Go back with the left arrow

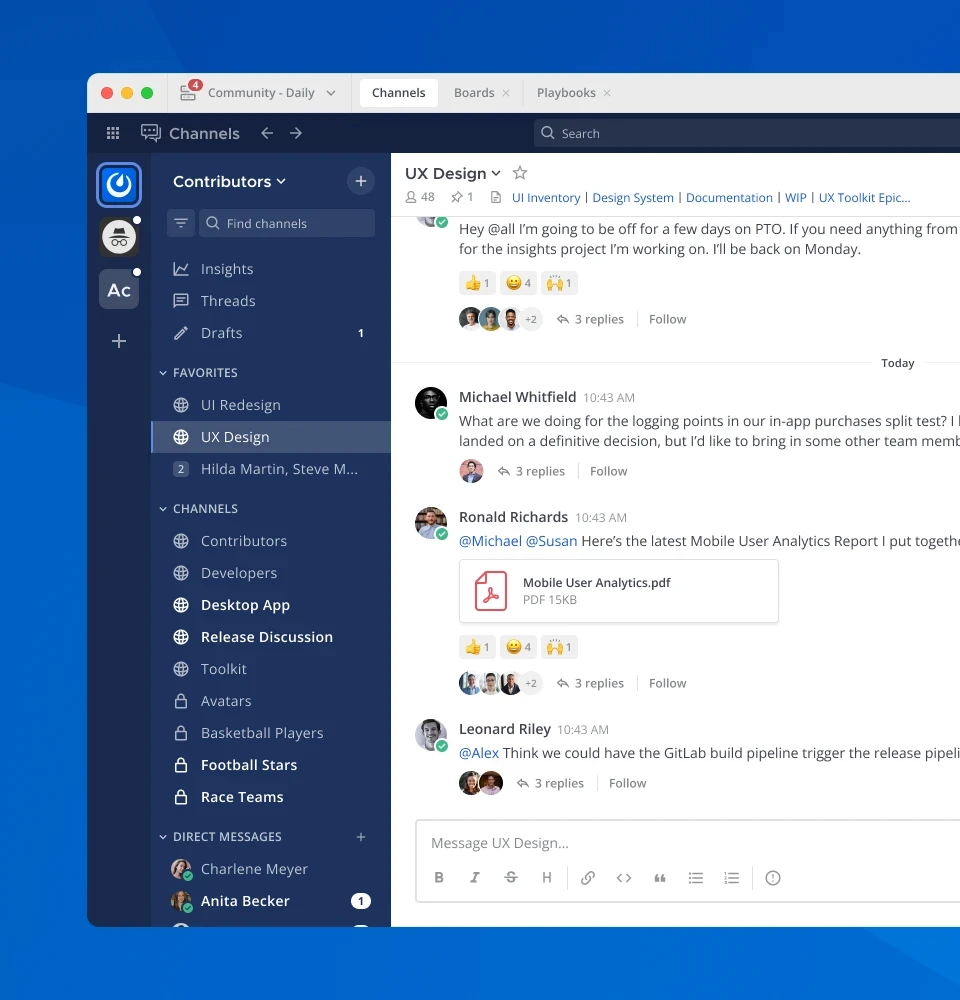(267, 133)
